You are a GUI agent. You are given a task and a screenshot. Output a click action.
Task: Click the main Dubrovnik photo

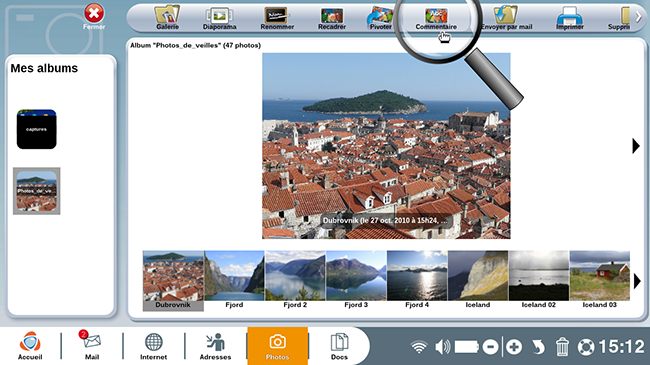pos(386,146)
